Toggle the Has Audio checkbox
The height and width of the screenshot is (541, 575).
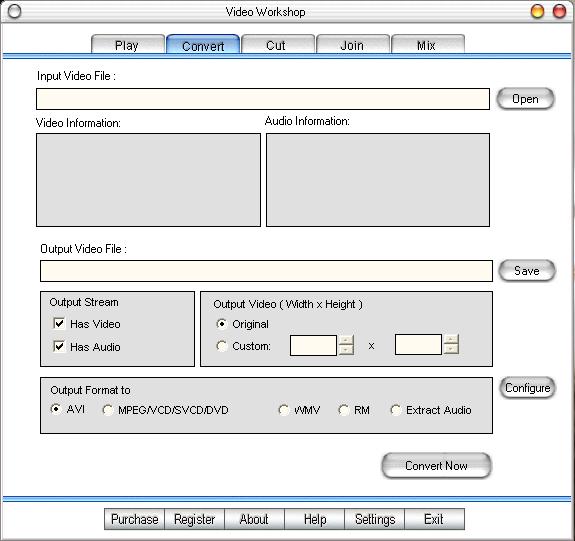point(59,346)
